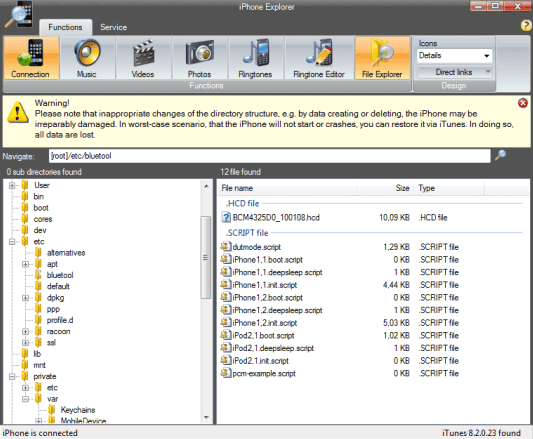Open the Direct links dropdown

coord(454,72)
